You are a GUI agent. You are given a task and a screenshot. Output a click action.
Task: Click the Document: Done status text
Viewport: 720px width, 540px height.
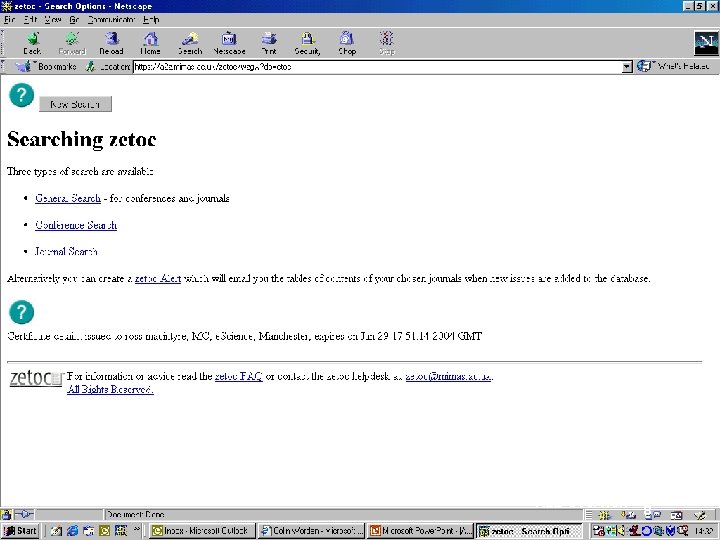point(135,515)
